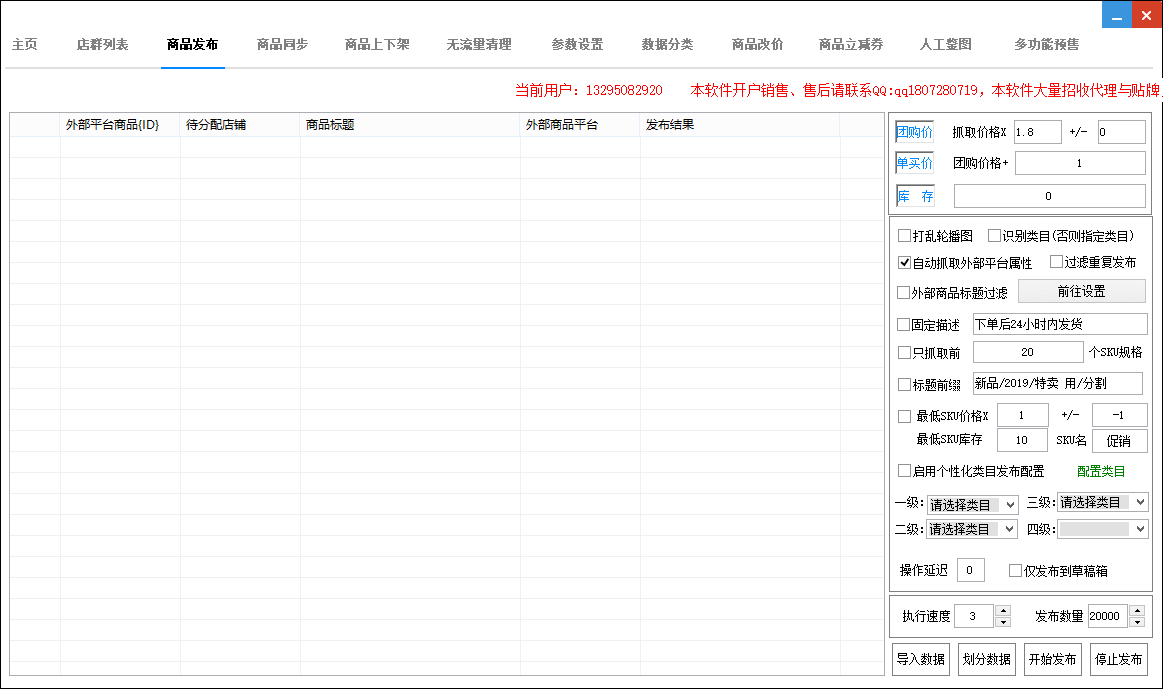
Task: Uncheck 自动抓取外部平台属性 option
Action: [x=904, y=263]
